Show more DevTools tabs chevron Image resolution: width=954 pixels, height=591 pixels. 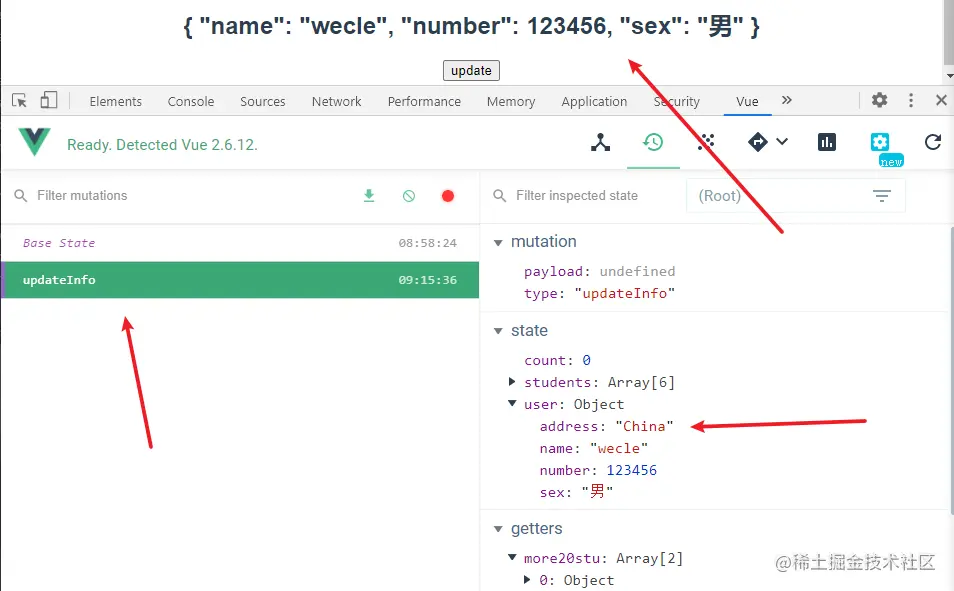point(787,100)
